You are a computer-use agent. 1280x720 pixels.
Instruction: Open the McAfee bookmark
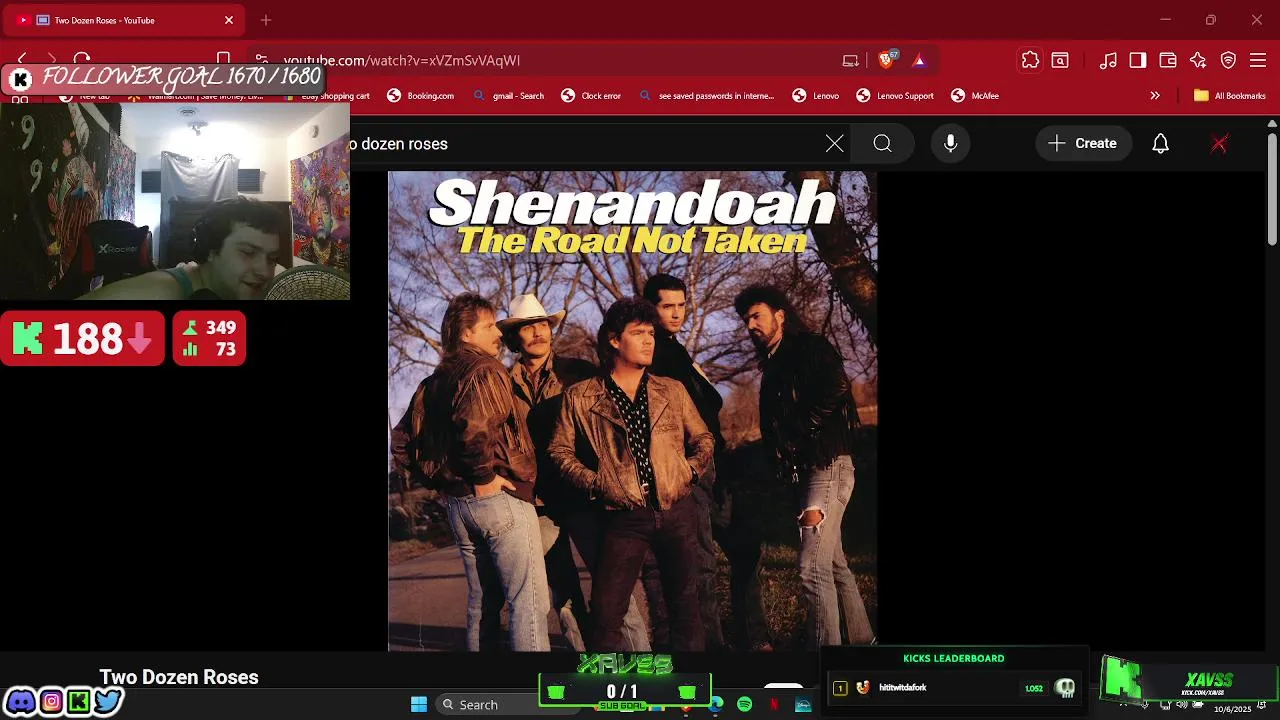point(975,96)
